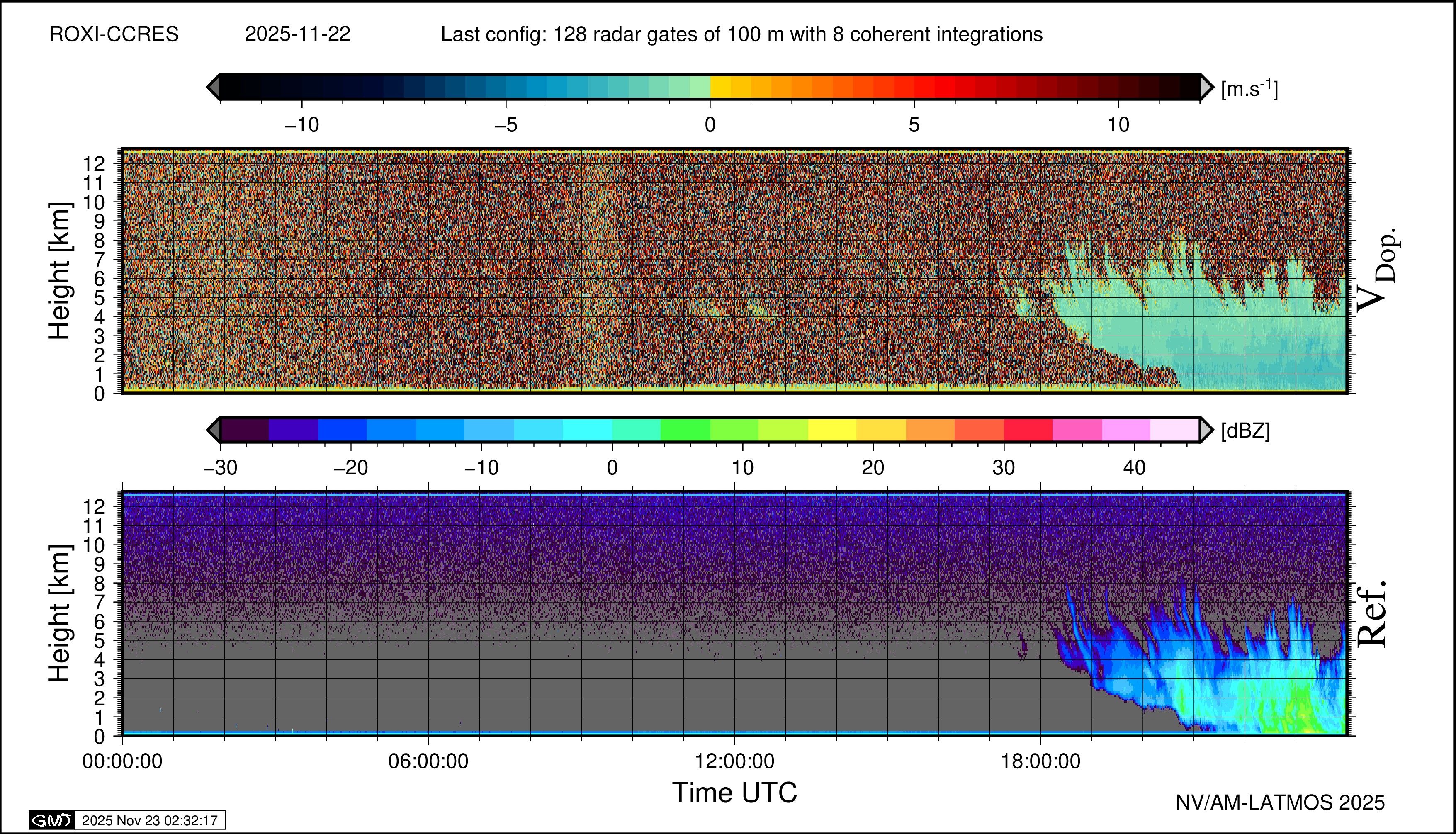Click the [dBZ] unit label
The width and height of the screenshot is (1456, 834).
coord(1245,431)
